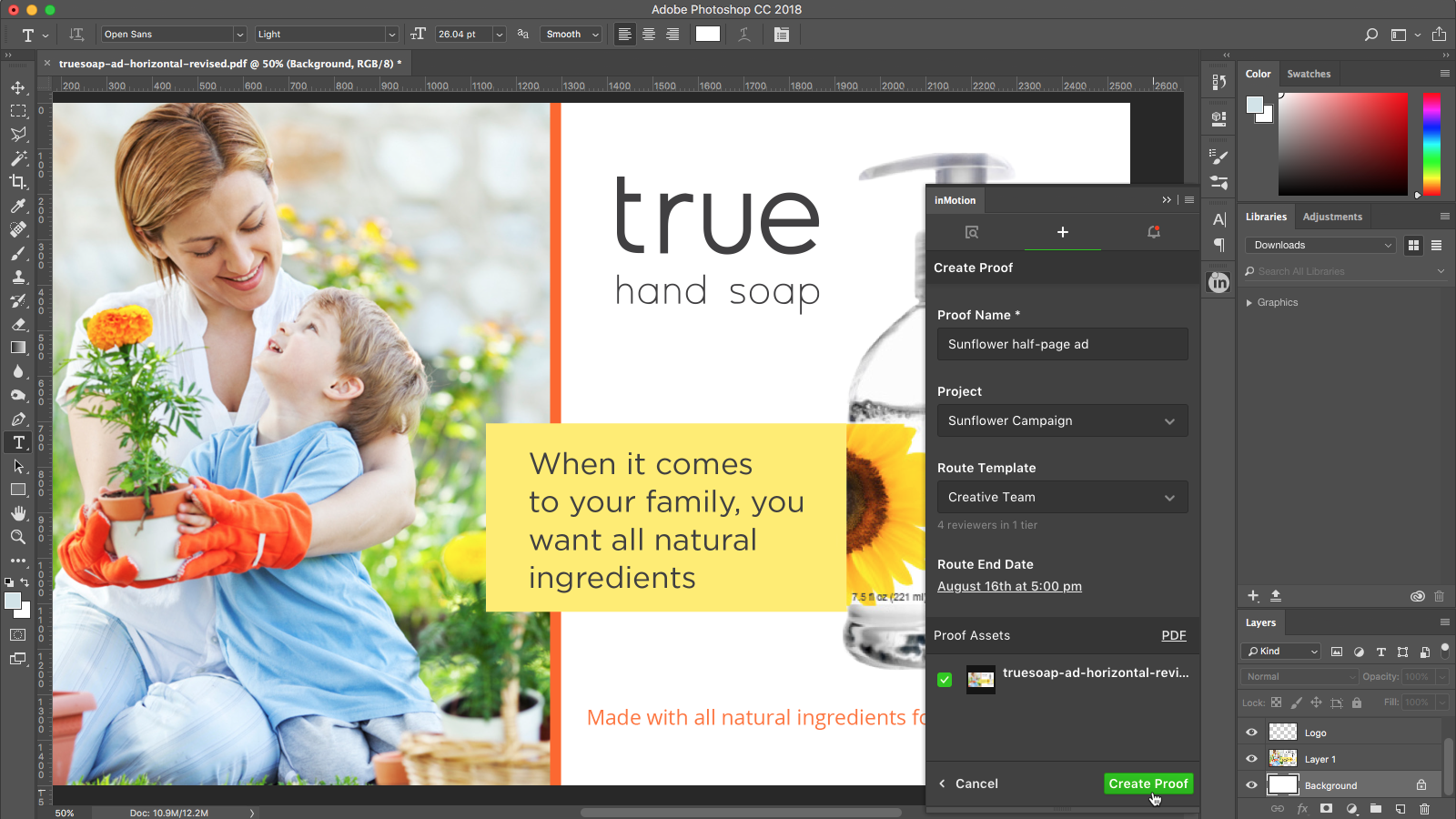Click the Proof Name input field

[1062, 344]
